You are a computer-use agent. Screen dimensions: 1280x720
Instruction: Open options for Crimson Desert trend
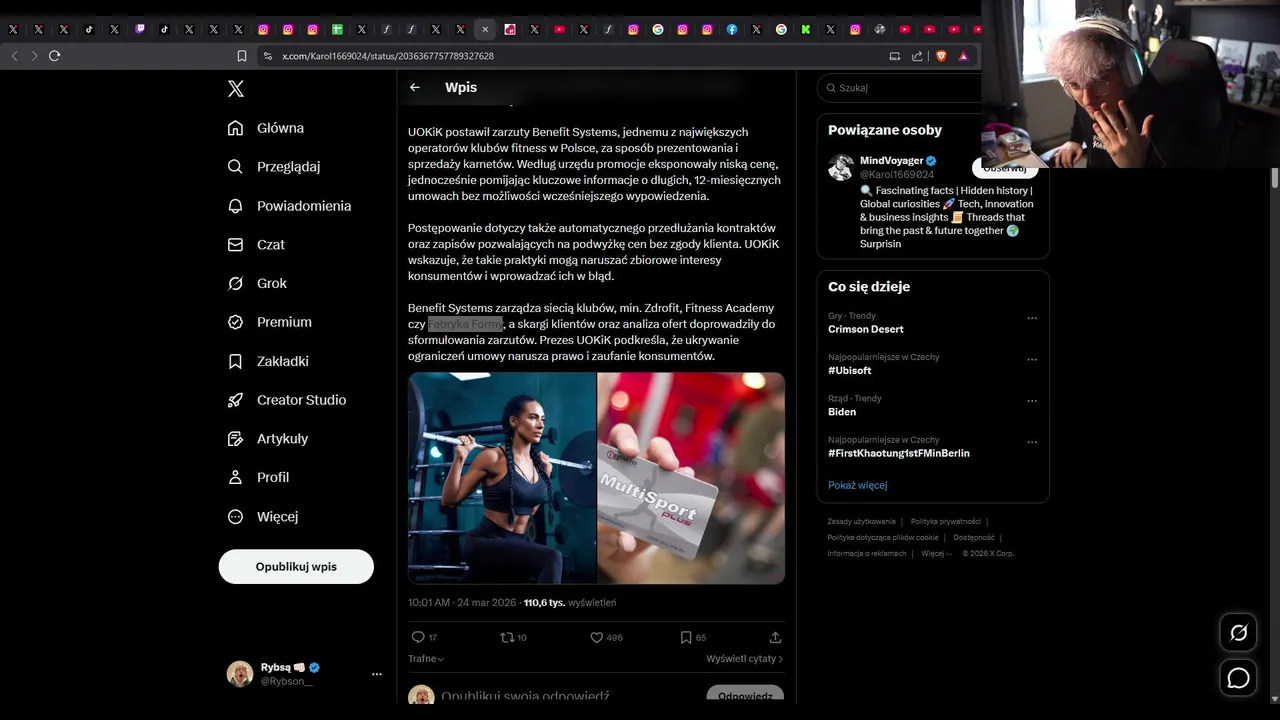[x=1032, y=318]
